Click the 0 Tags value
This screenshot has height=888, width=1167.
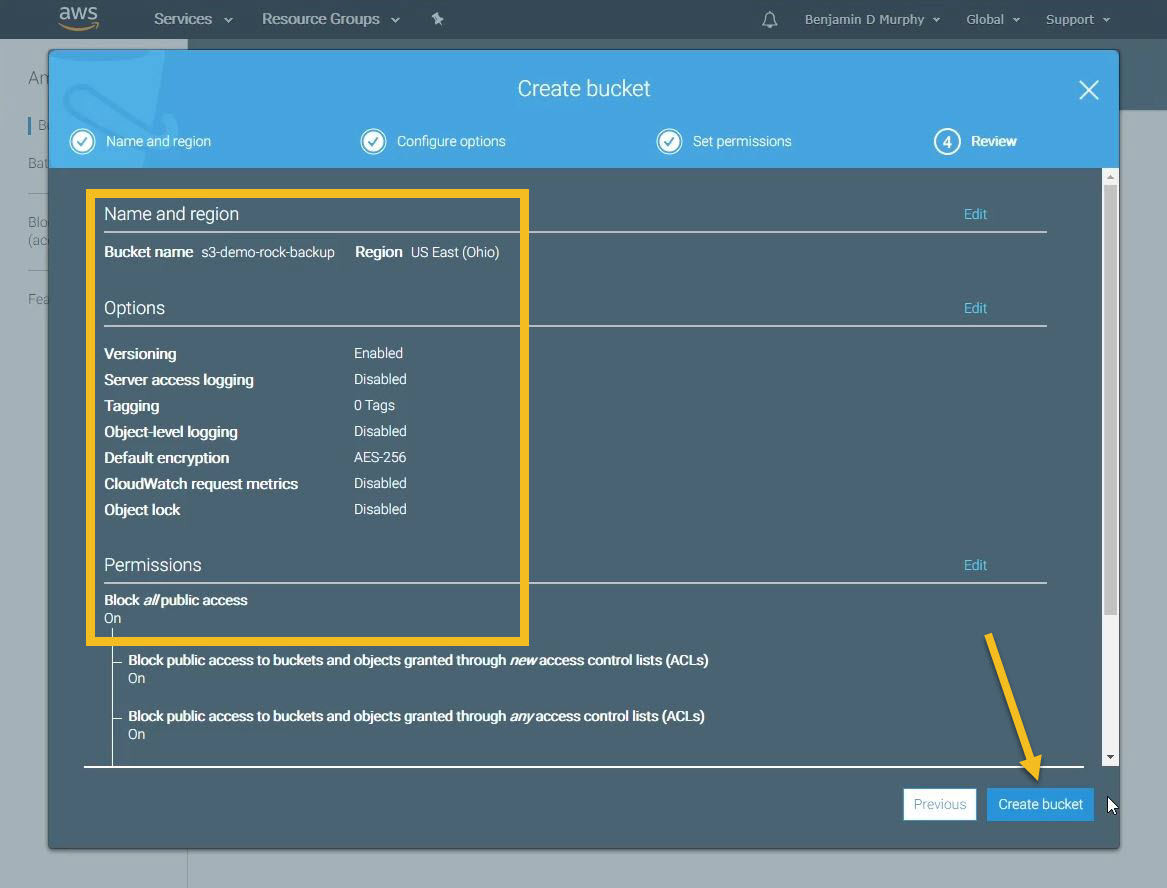point(374,405)
